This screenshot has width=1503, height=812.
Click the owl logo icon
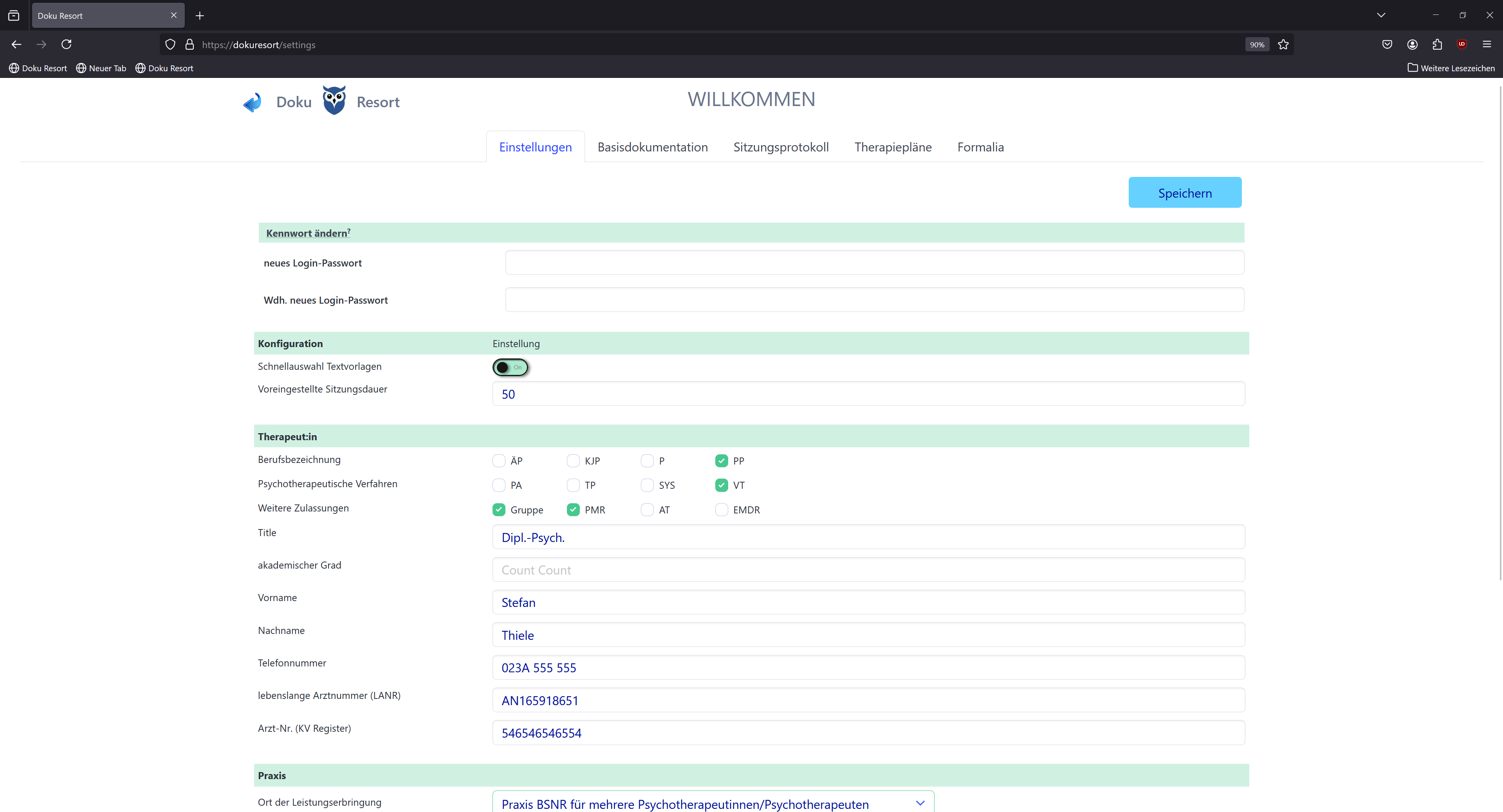point(334,101)
